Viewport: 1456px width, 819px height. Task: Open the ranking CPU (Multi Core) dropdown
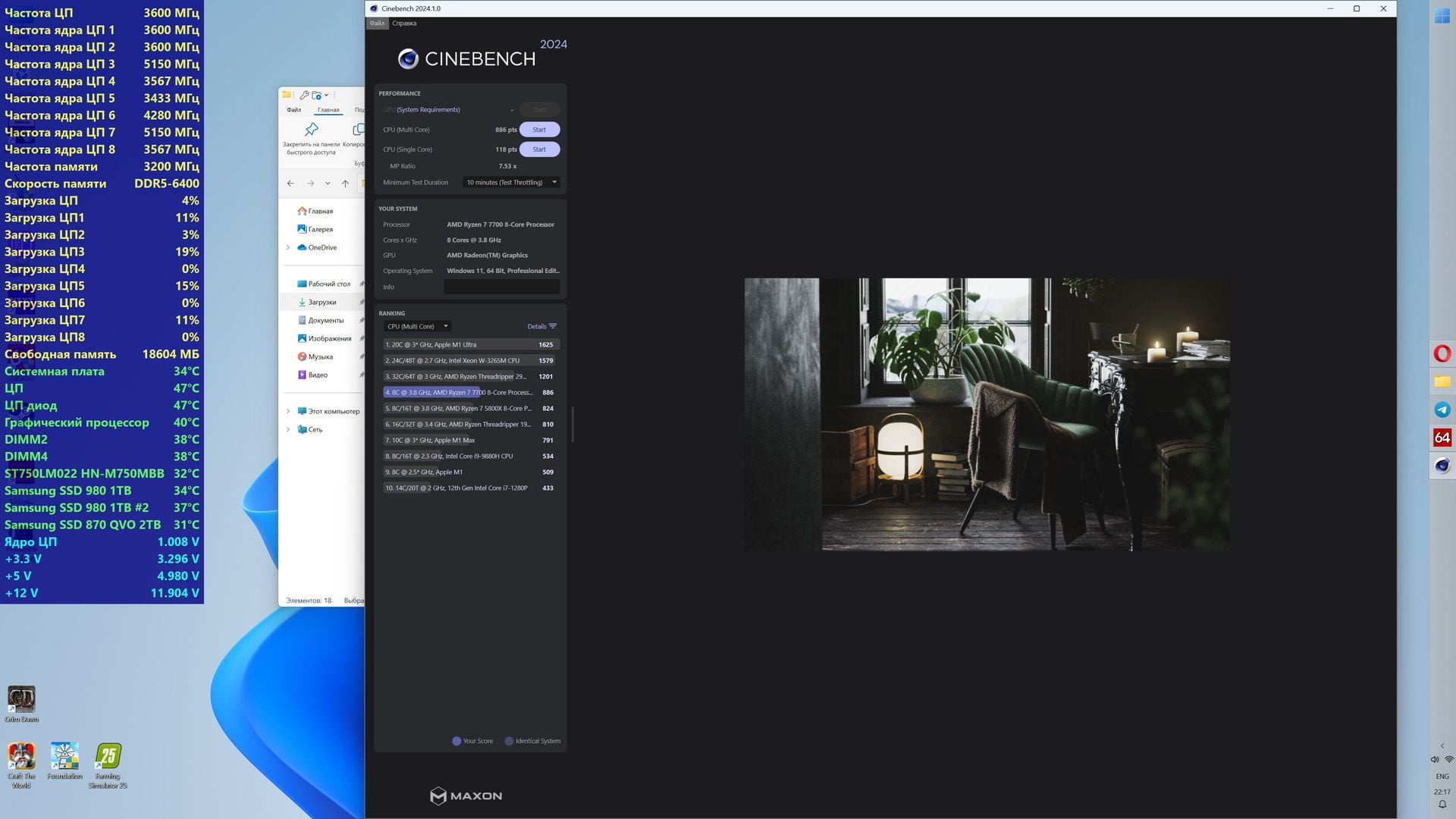coord(417,327)
